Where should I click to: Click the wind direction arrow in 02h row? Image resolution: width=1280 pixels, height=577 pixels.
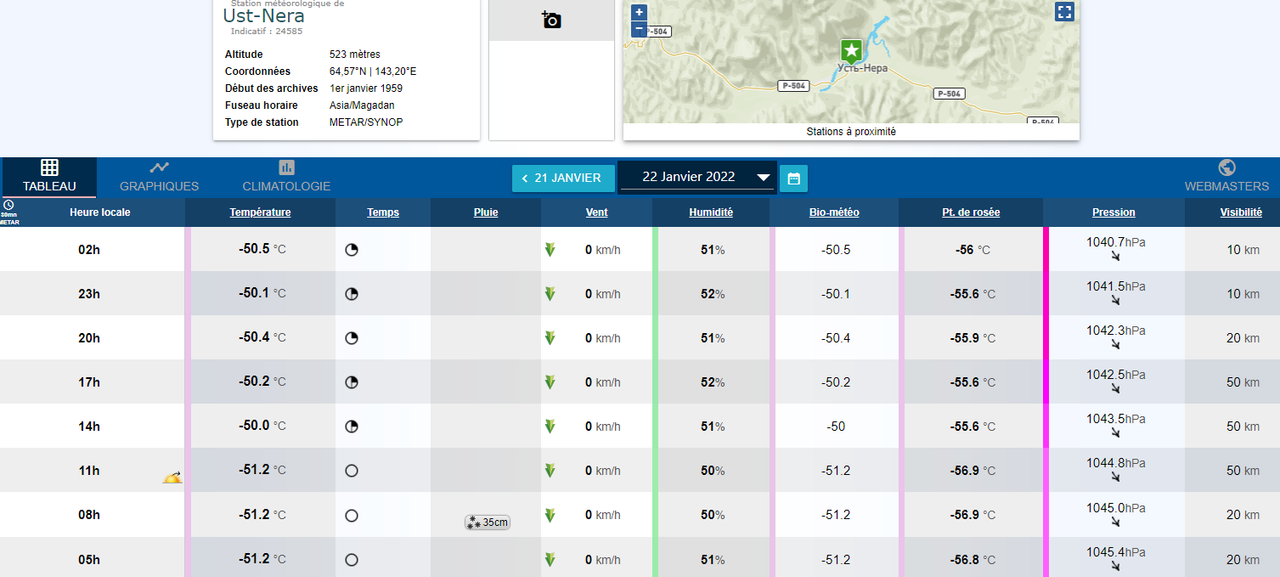549,250
